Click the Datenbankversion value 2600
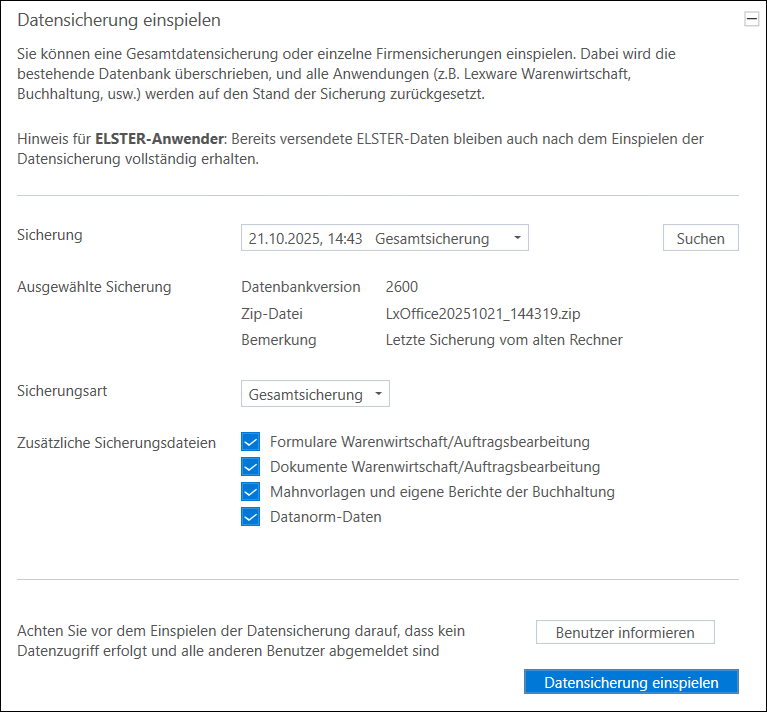 [x=402, y=287]
